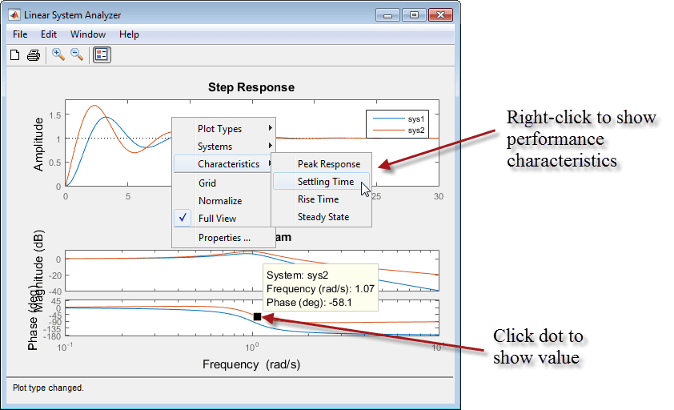Viewport: 674px width, 410px height.
Task: Click the New window toolbar icon
Action: coord(15,55)
